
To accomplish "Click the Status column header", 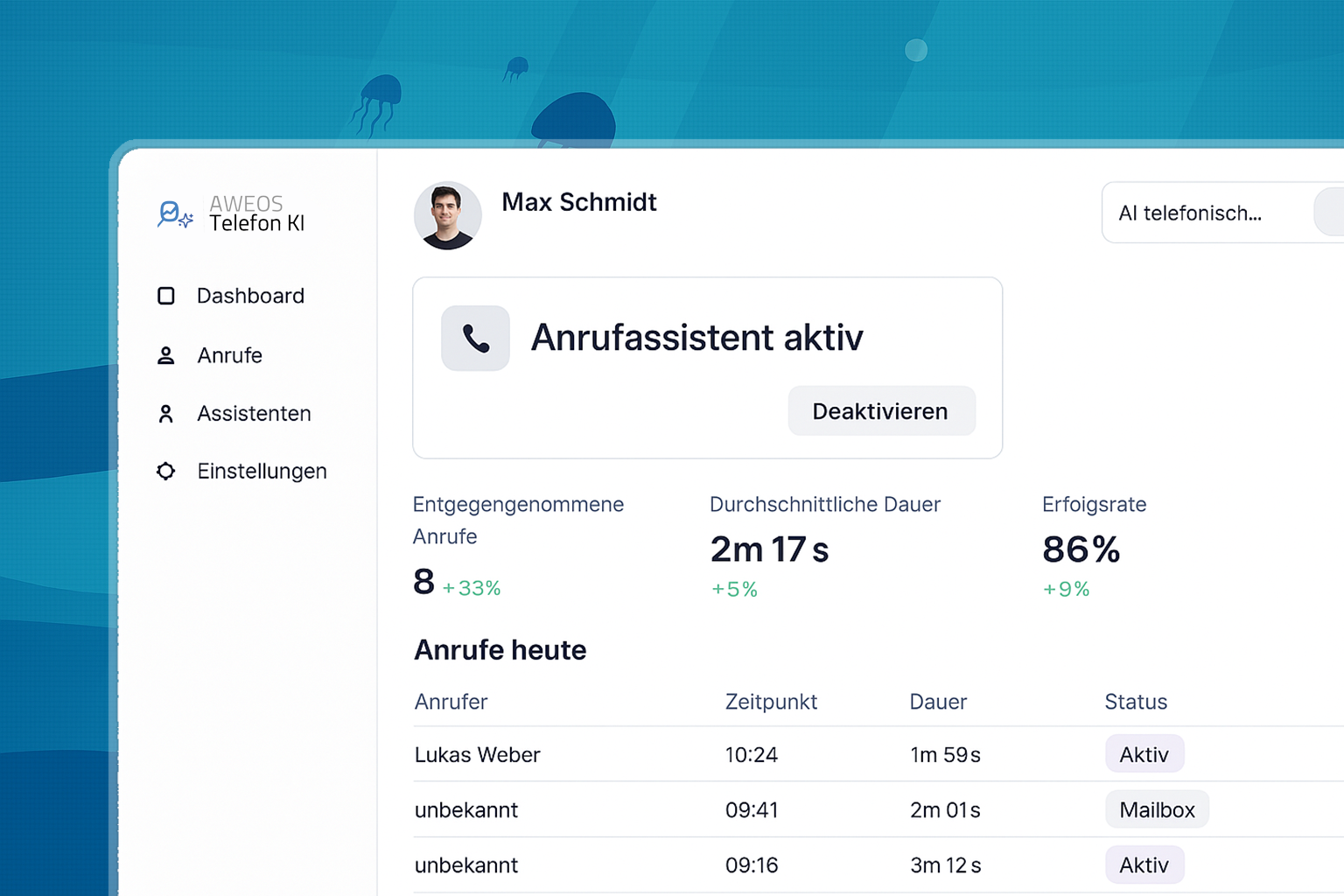I will 1136,702.
